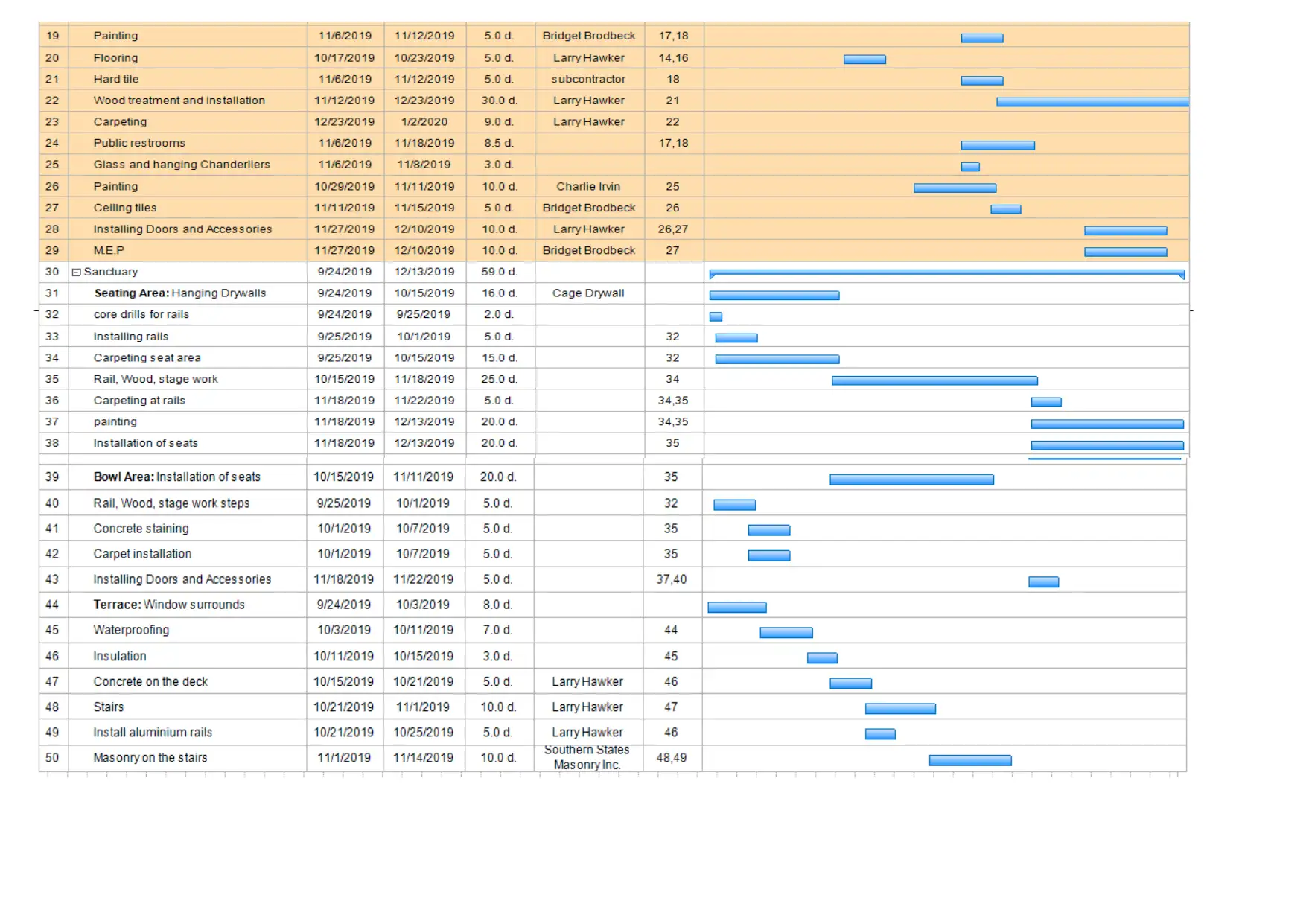Click task name 'Ceiling tiles'

click(x=125, y=208)
